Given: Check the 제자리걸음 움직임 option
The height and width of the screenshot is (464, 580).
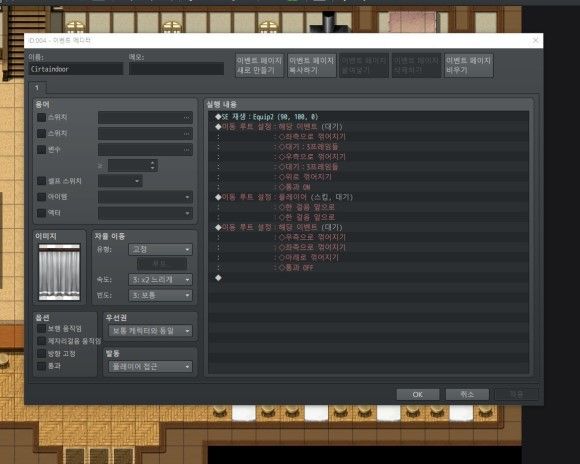Looking at the screenshot, I should click(41, 341).
